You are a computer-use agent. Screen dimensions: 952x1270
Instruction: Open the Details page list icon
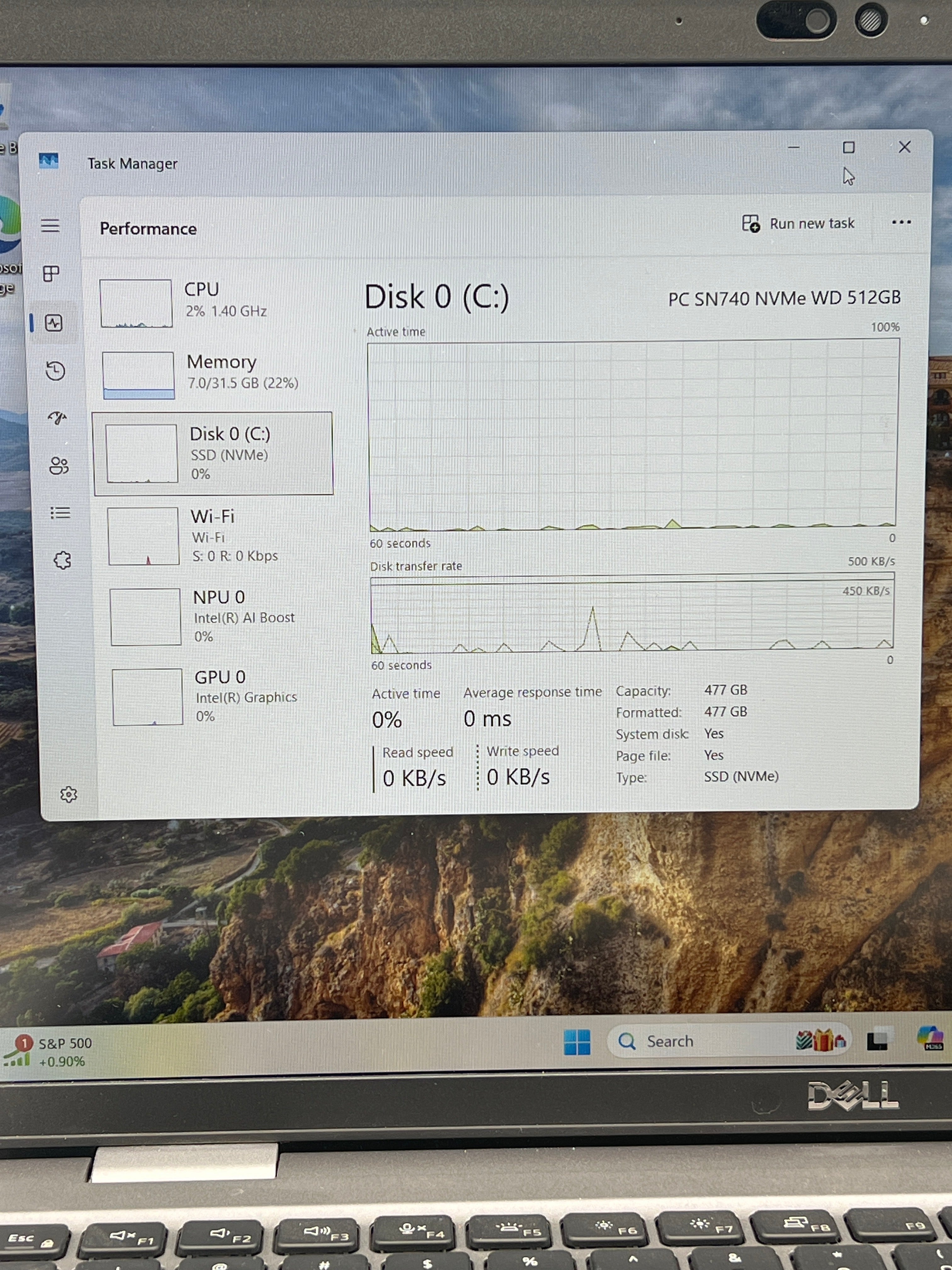click(60, 512)
